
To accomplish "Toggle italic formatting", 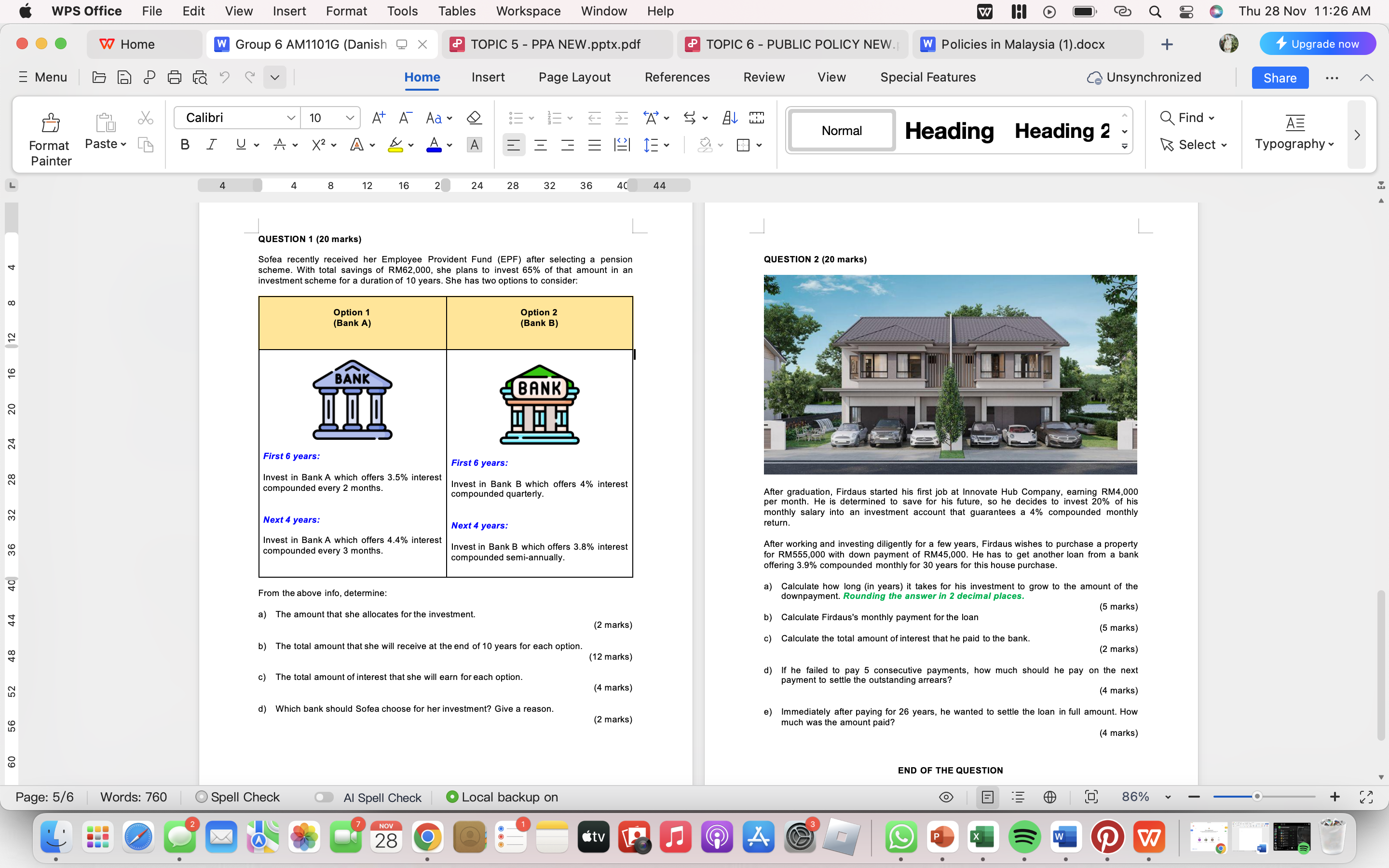I will coord(211,145).
